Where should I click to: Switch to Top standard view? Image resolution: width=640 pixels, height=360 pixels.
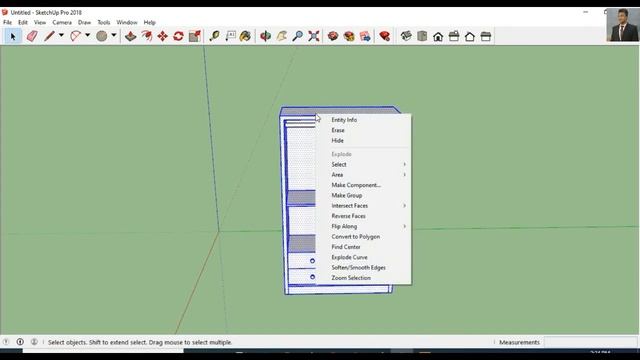pos(422,36)
